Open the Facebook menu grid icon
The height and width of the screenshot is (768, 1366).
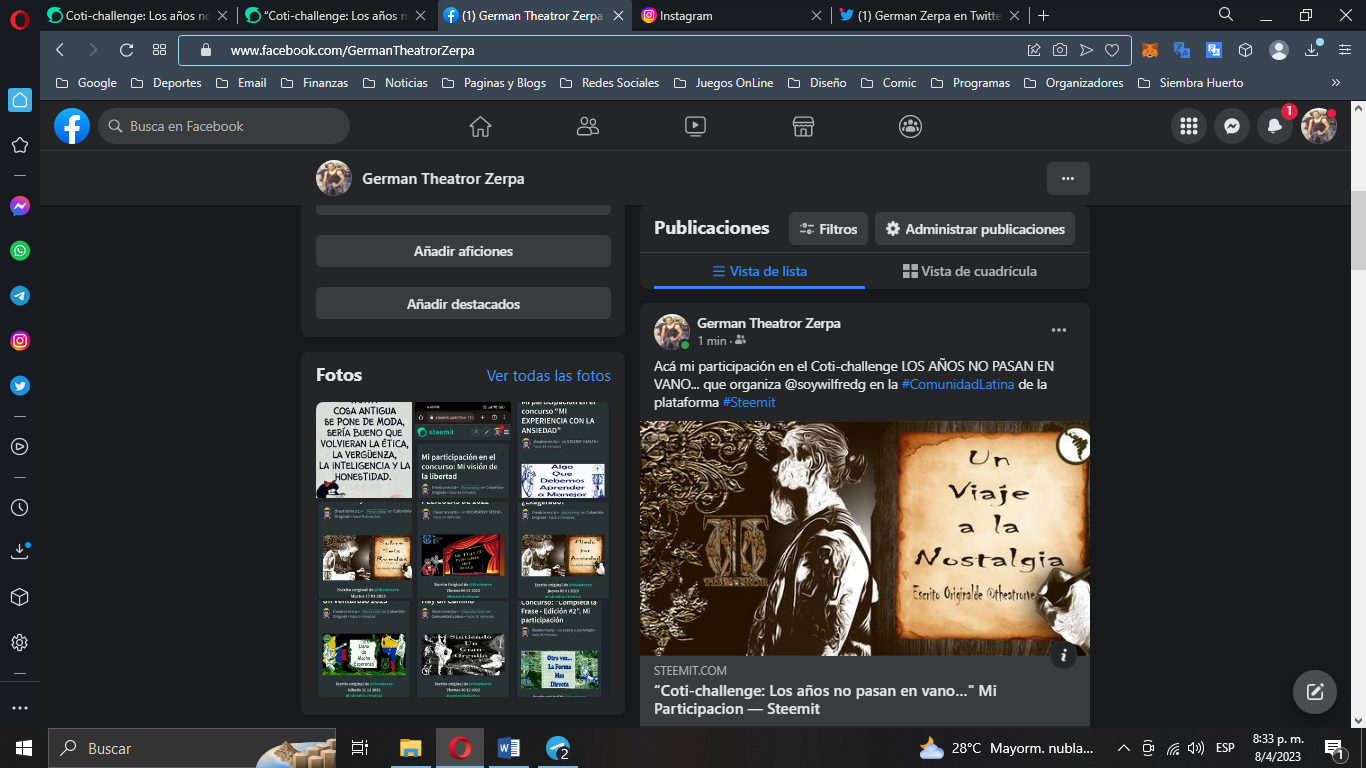1189,126
